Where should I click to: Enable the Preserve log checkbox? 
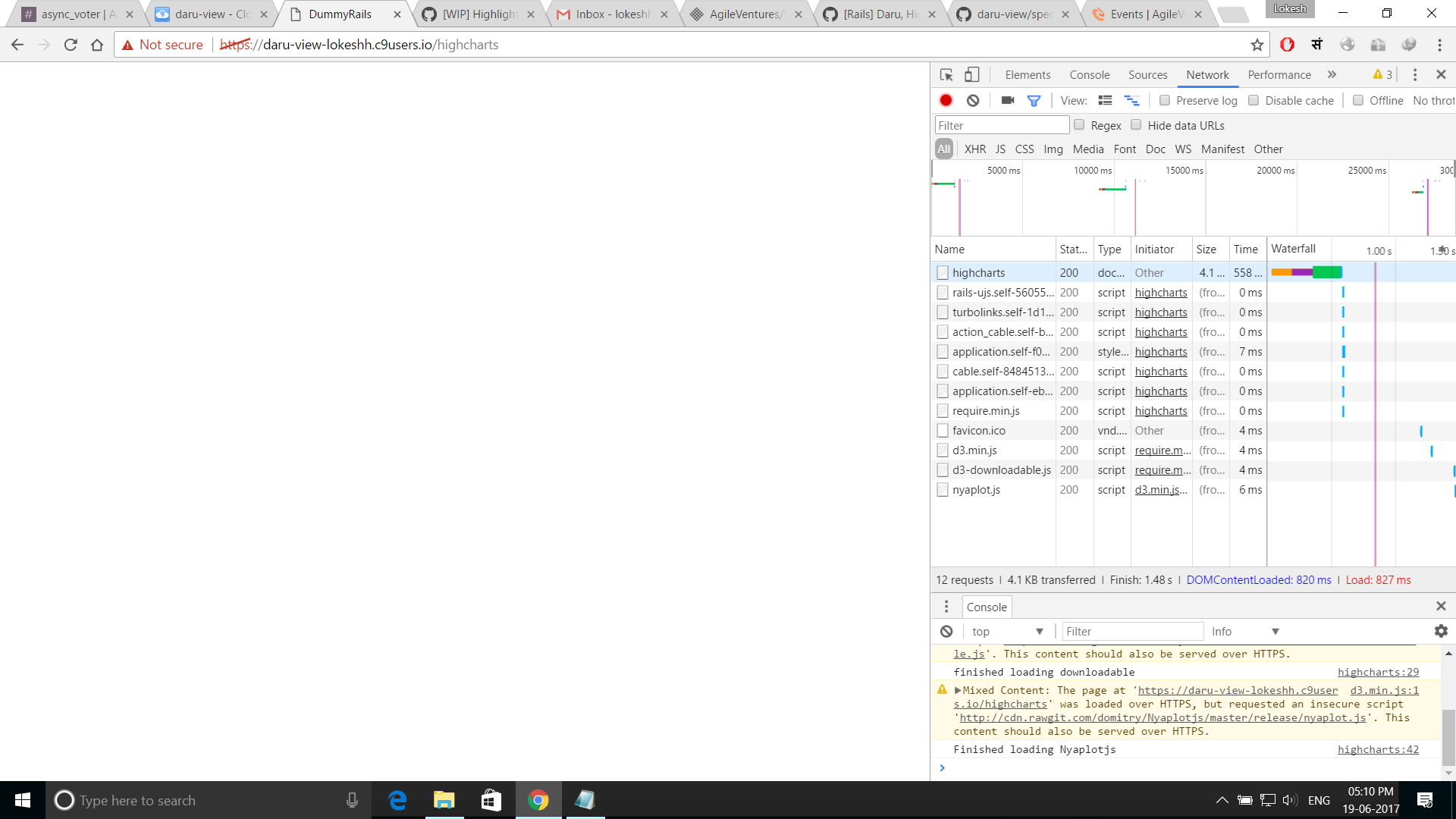click(1165, 100)
